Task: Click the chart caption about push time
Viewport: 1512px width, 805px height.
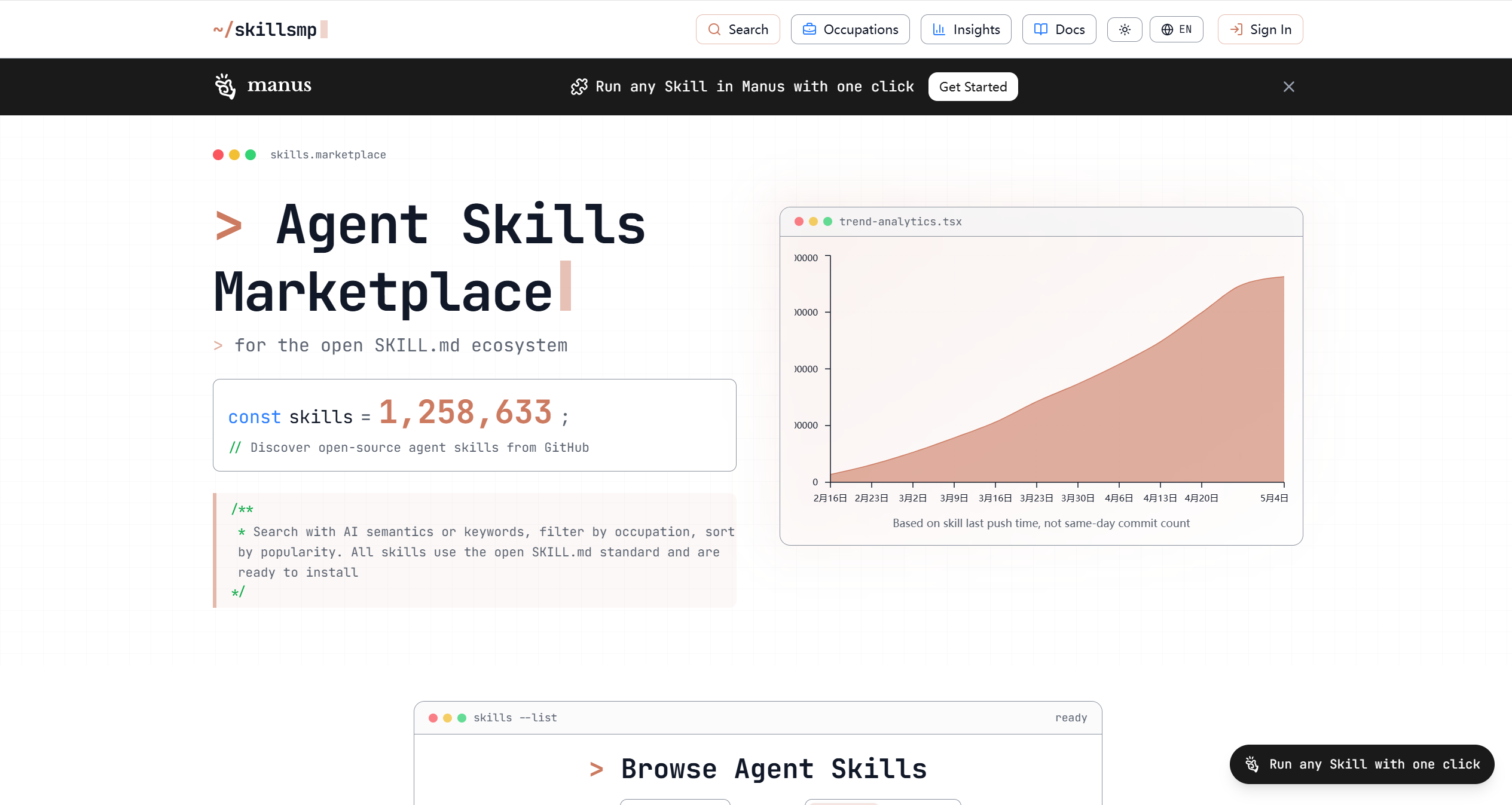Action: [1041, 524]
